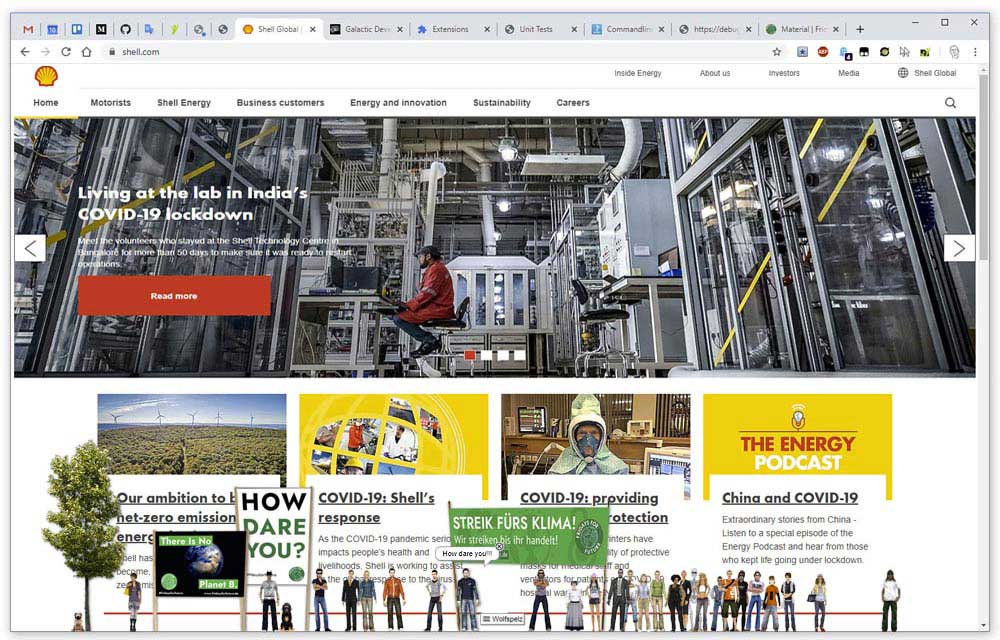Click the There Is No Planet B sign

tap(200, 565)
